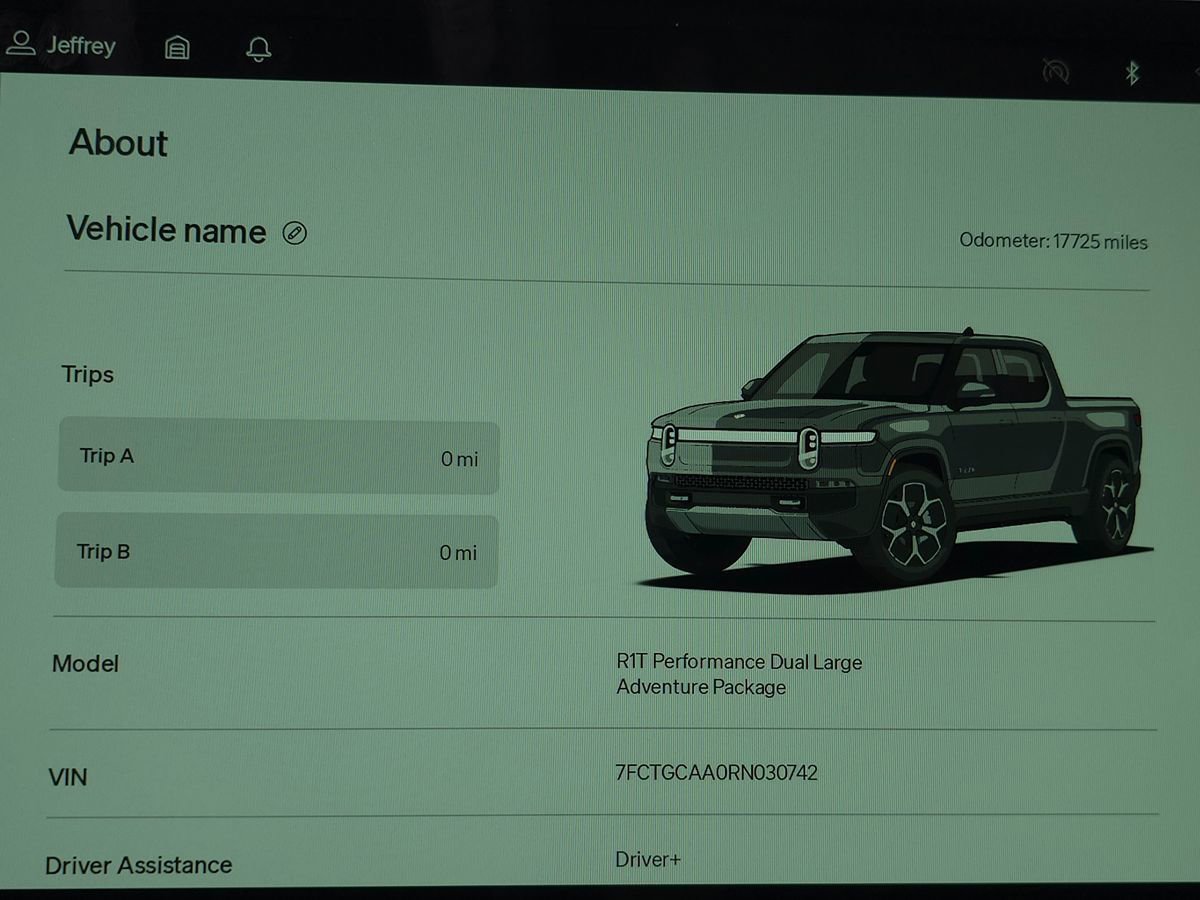Tap the Driver Assistance label
Screen dimensions: 1200x900
139,865
